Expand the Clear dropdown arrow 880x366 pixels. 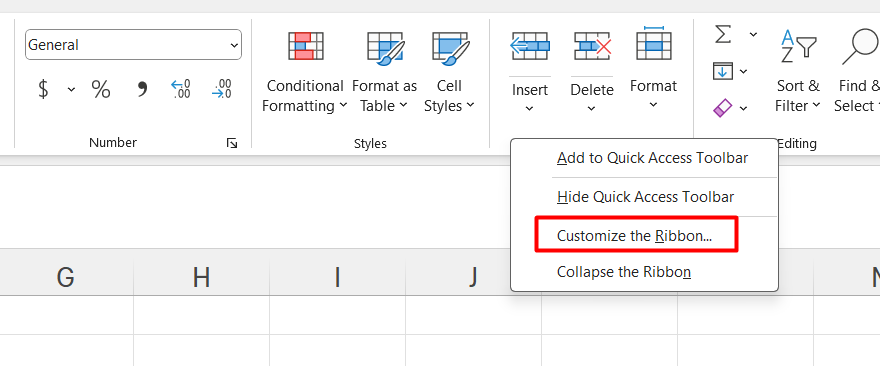[744, 108]
